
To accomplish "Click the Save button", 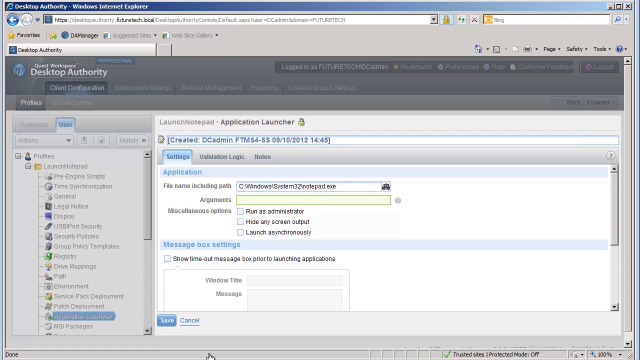I will pyautogui.click(x=167, y=320).
